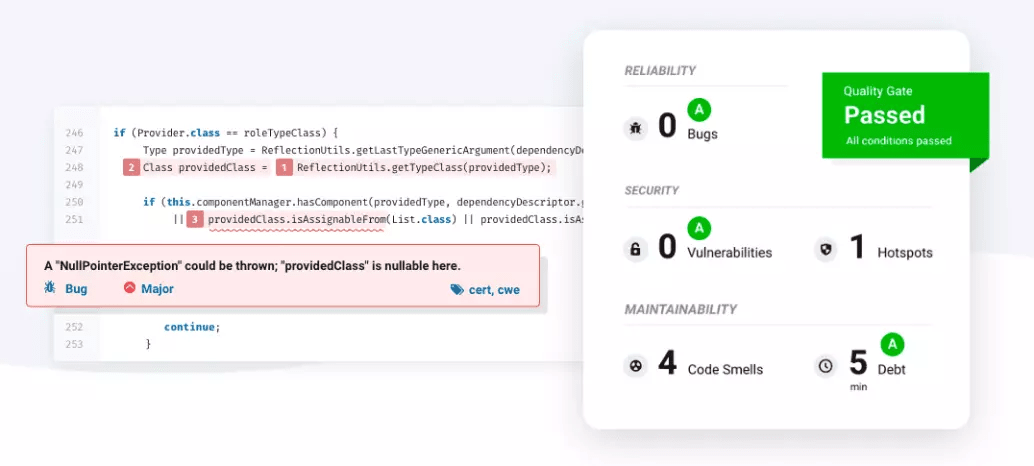Image resolution: width=1034 pixels, height=466 pixels.
Task: Click the bug icon beside Bugs count
Action: (636, 127)
